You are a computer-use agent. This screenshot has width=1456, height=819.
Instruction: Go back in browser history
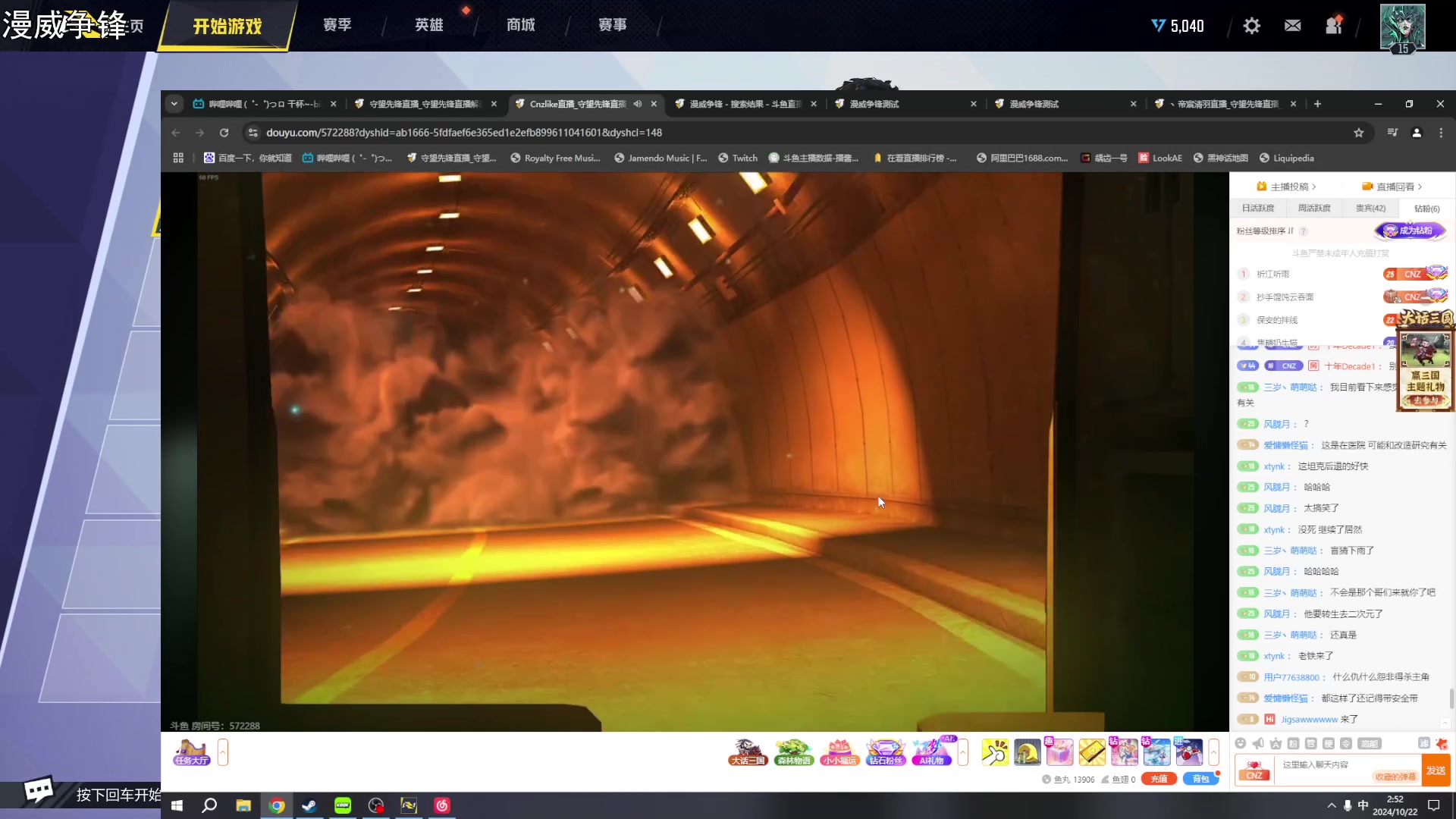(176, 133)
